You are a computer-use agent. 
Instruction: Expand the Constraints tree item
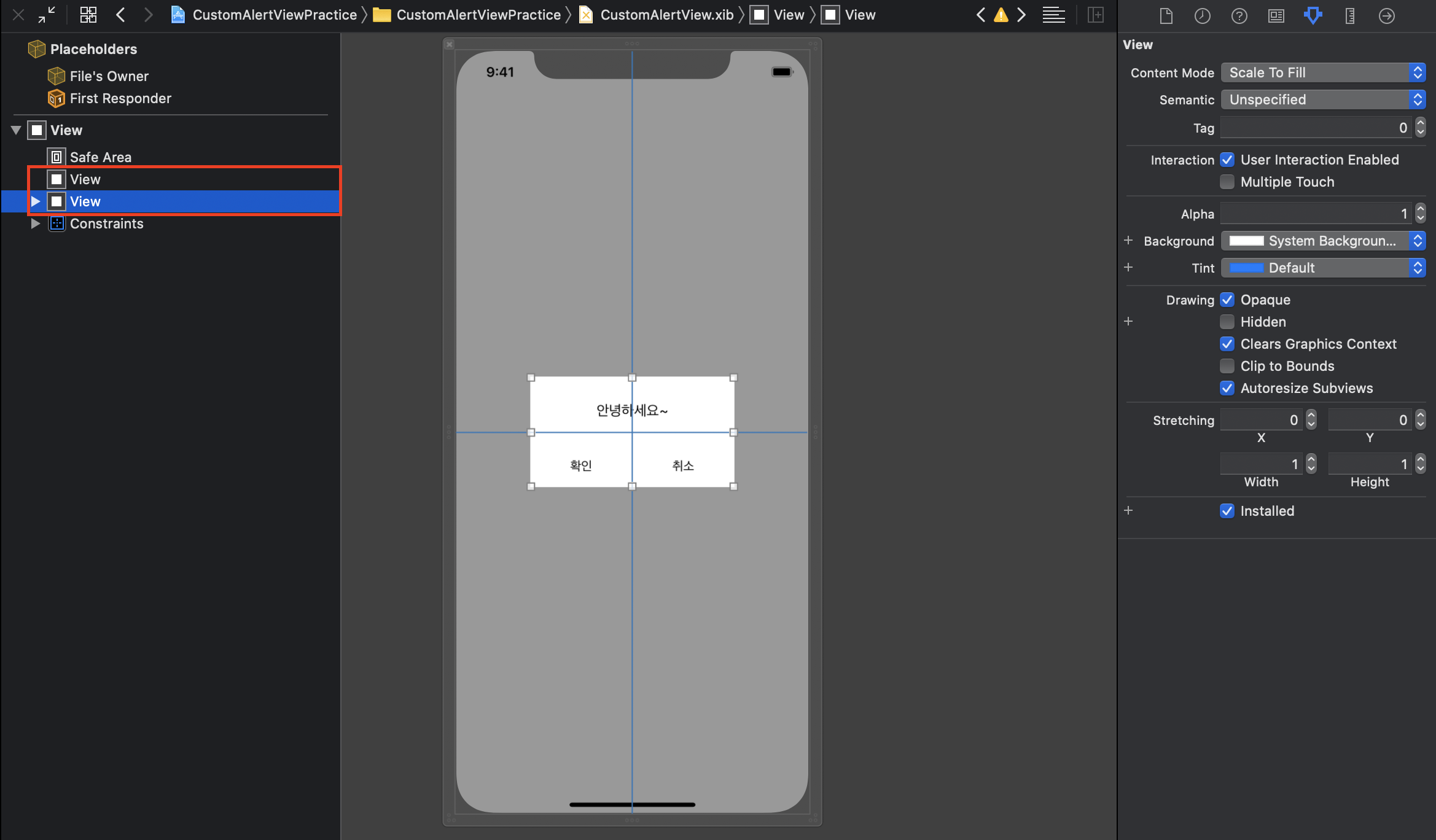click(36, 224)
